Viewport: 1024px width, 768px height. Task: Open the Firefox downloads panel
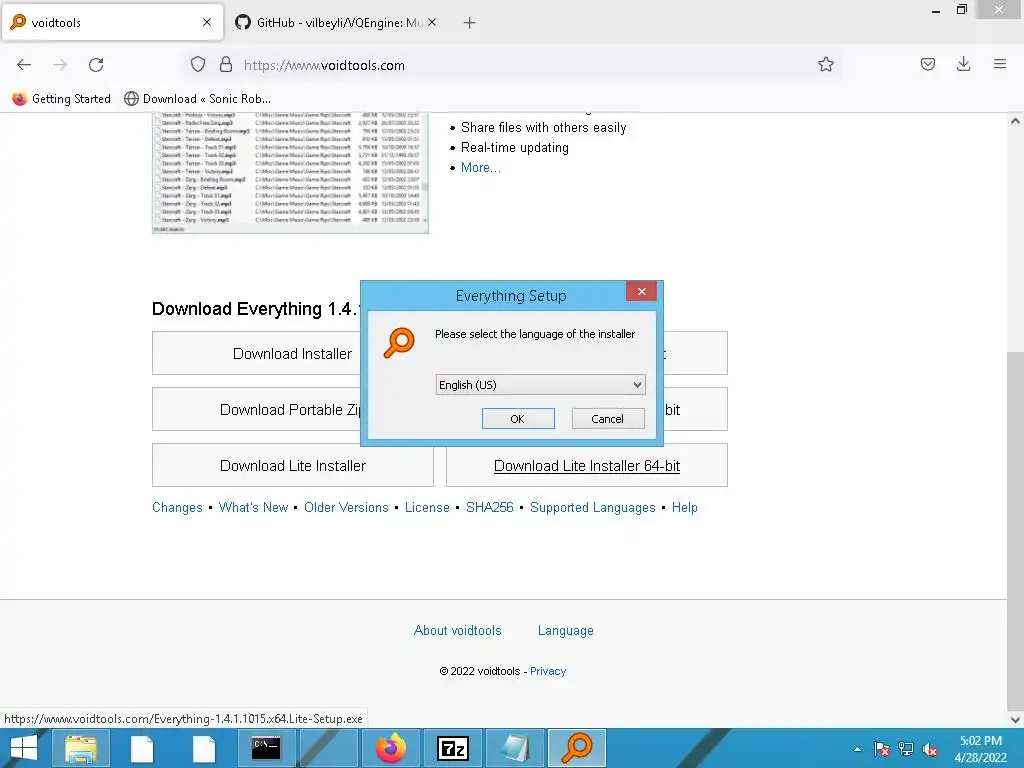click(963, 64)
